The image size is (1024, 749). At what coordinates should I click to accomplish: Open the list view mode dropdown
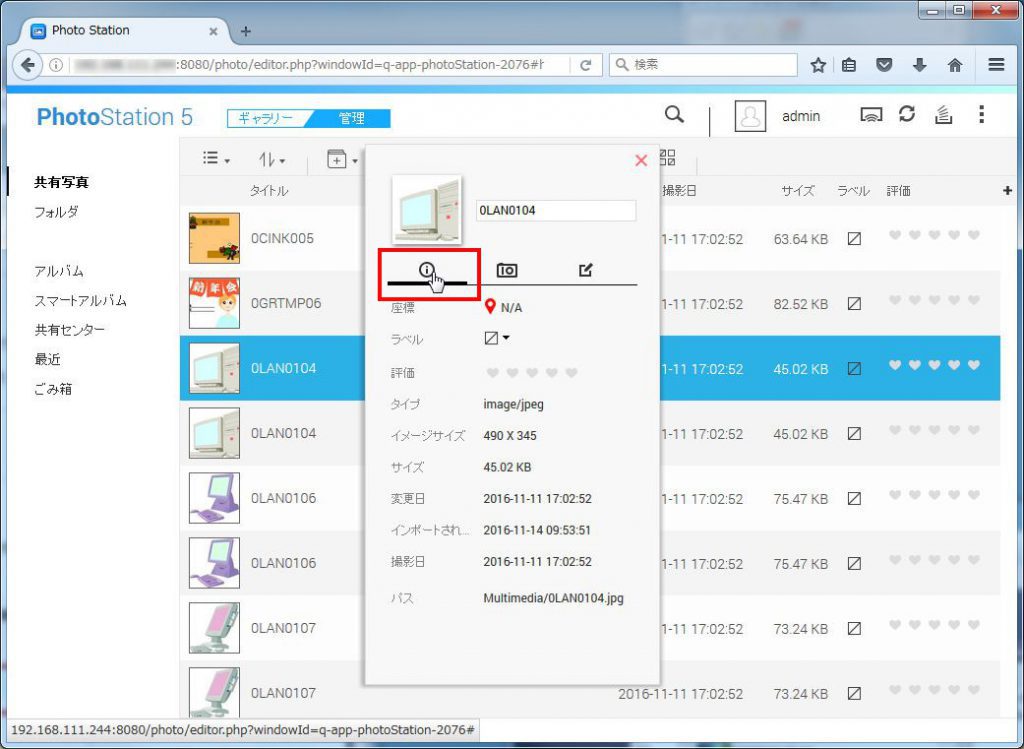[x=216, y=159]
